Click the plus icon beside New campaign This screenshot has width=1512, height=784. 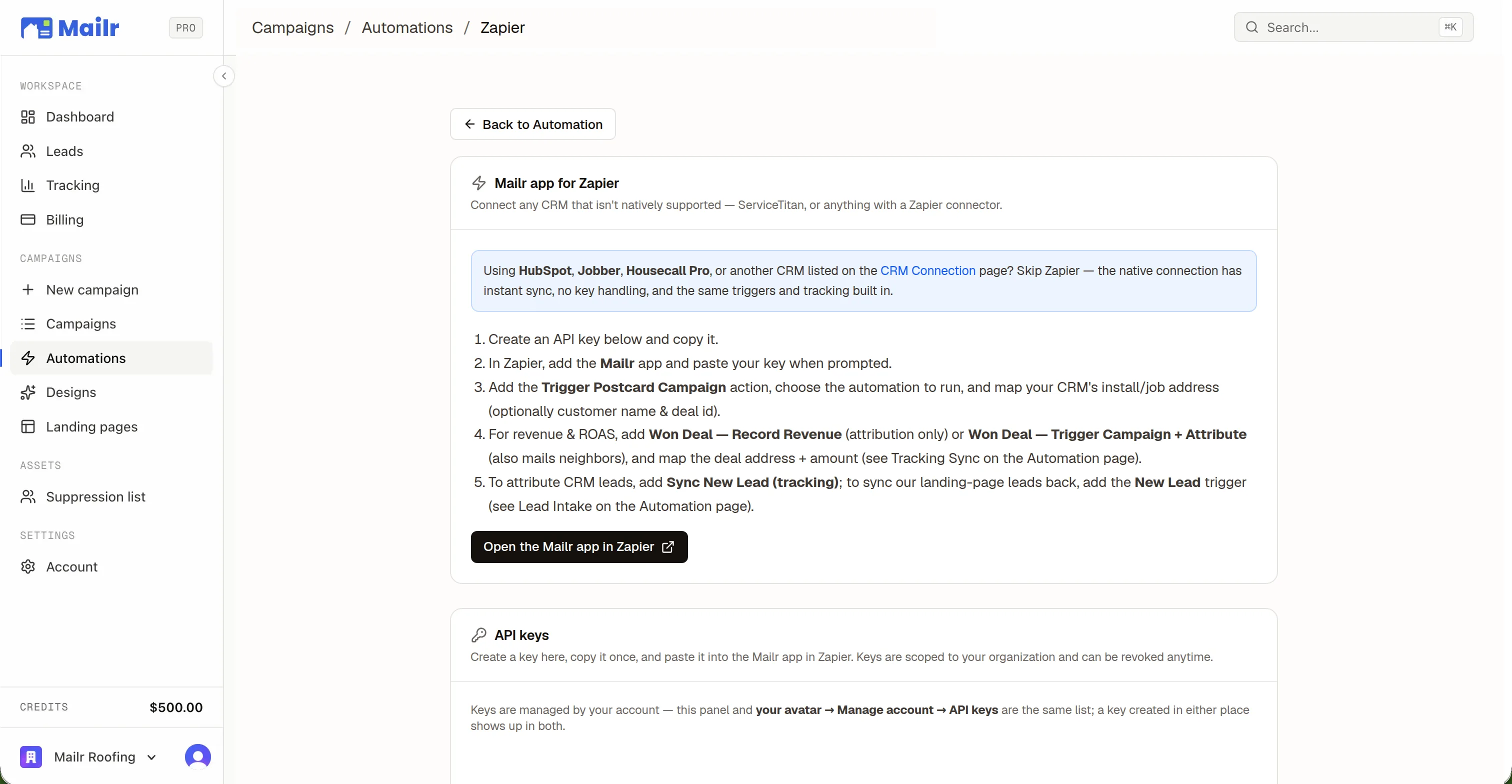pos(27,289)
